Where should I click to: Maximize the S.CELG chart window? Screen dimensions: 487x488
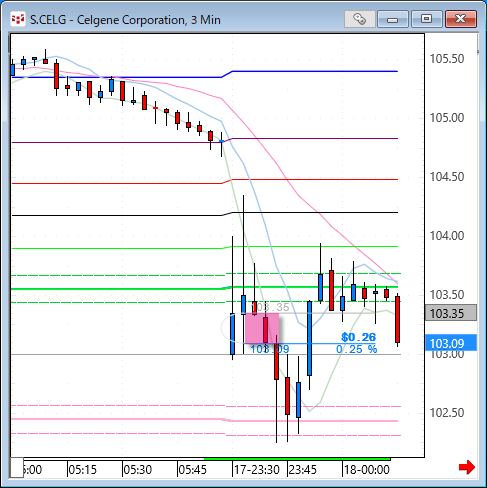426,19
